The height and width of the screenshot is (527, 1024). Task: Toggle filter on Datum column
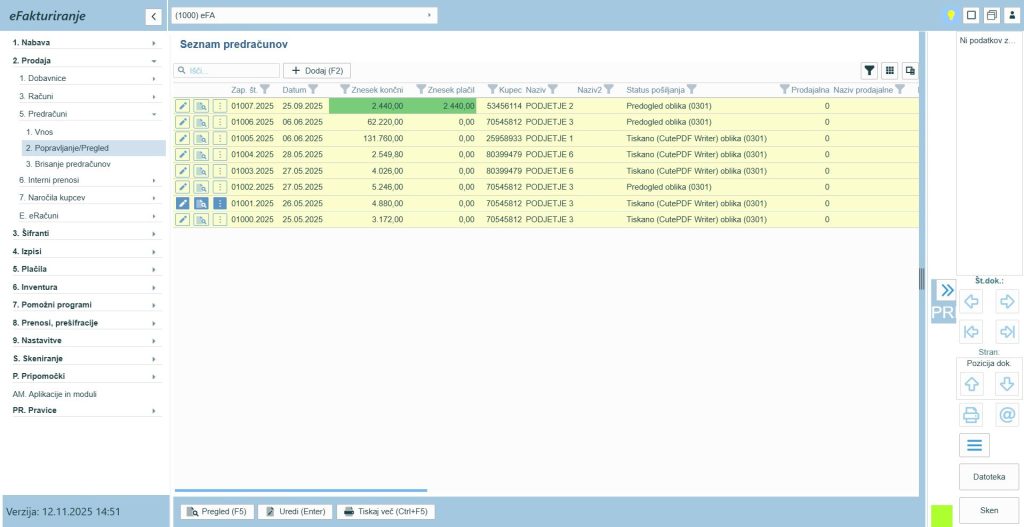point(313,90)
